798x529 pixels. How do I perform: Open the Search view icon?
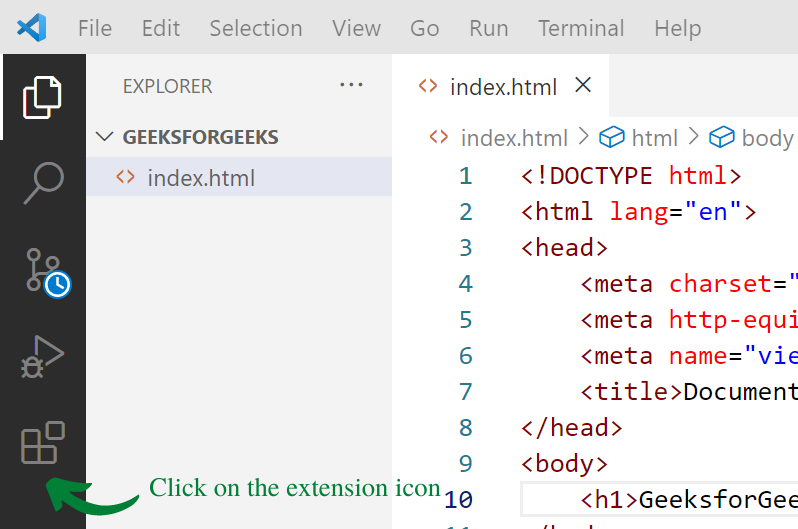click(x=43, y=183)
